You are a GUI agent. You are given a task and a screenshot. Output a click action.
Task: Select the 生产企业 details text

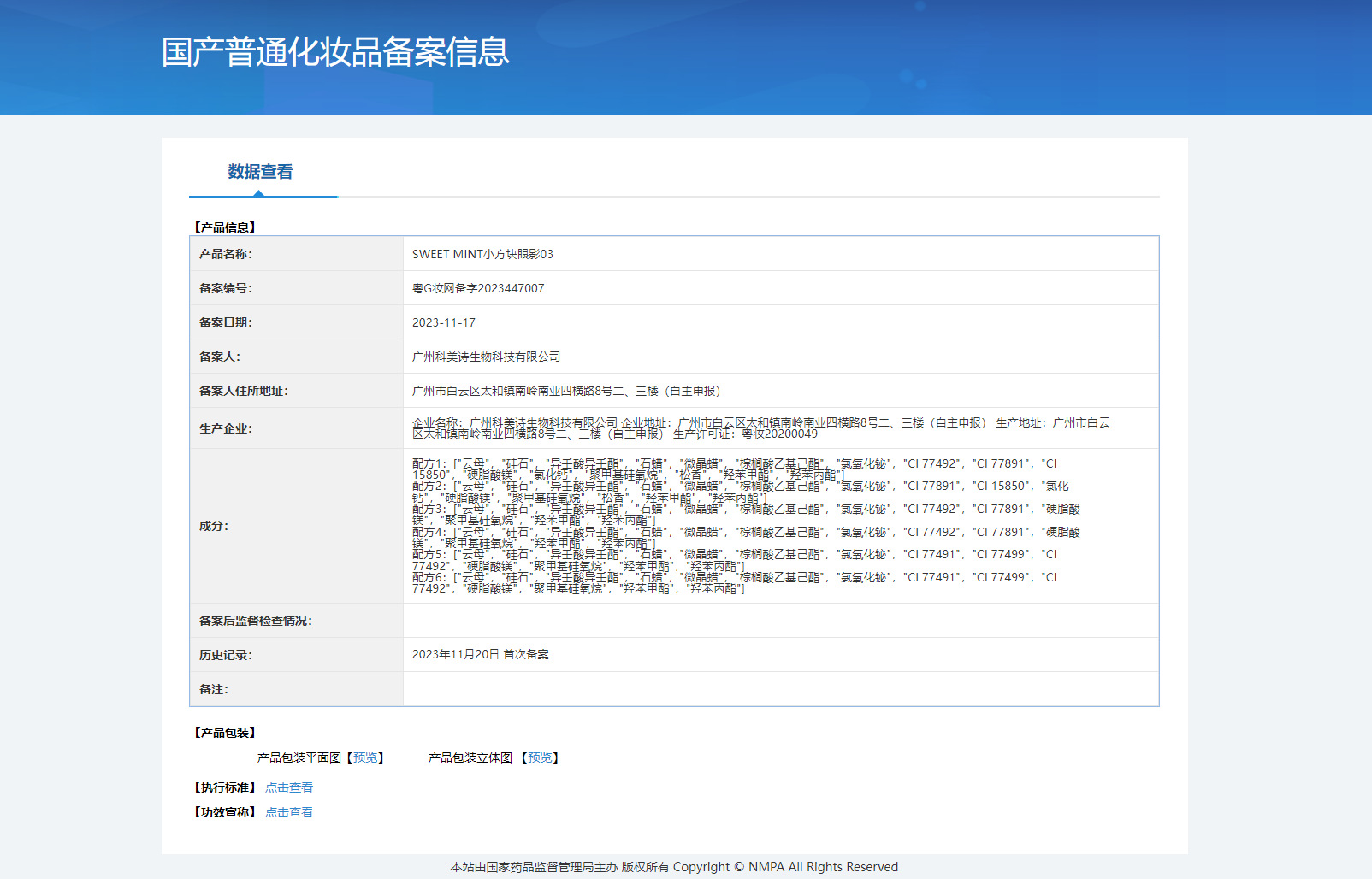coord(761,428)
